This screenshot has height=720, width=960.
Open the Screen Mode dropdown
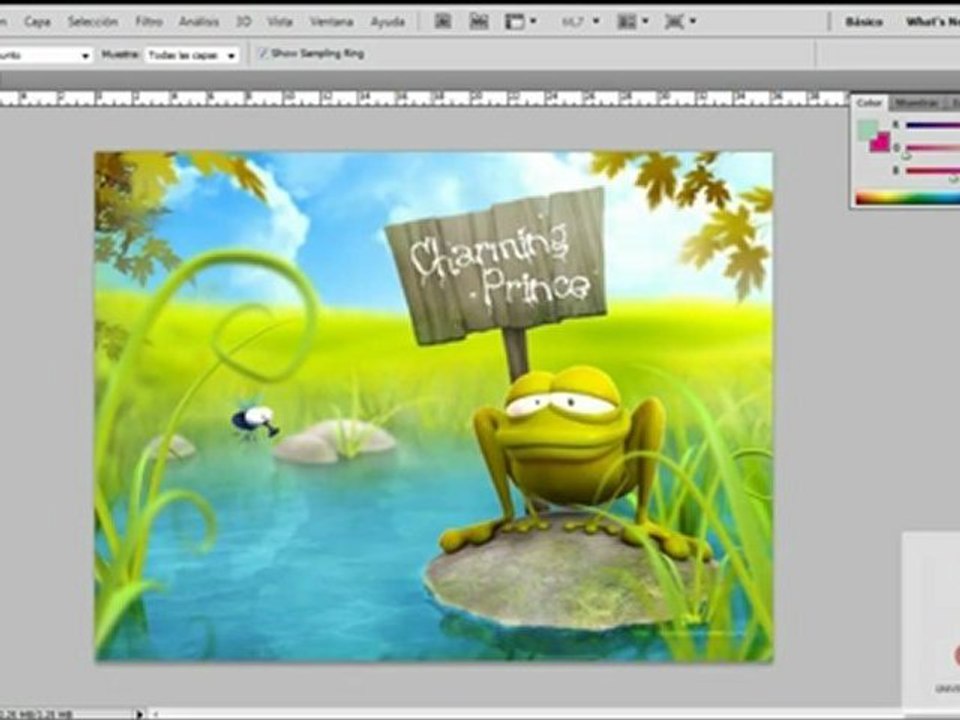[x=680, y=21]
